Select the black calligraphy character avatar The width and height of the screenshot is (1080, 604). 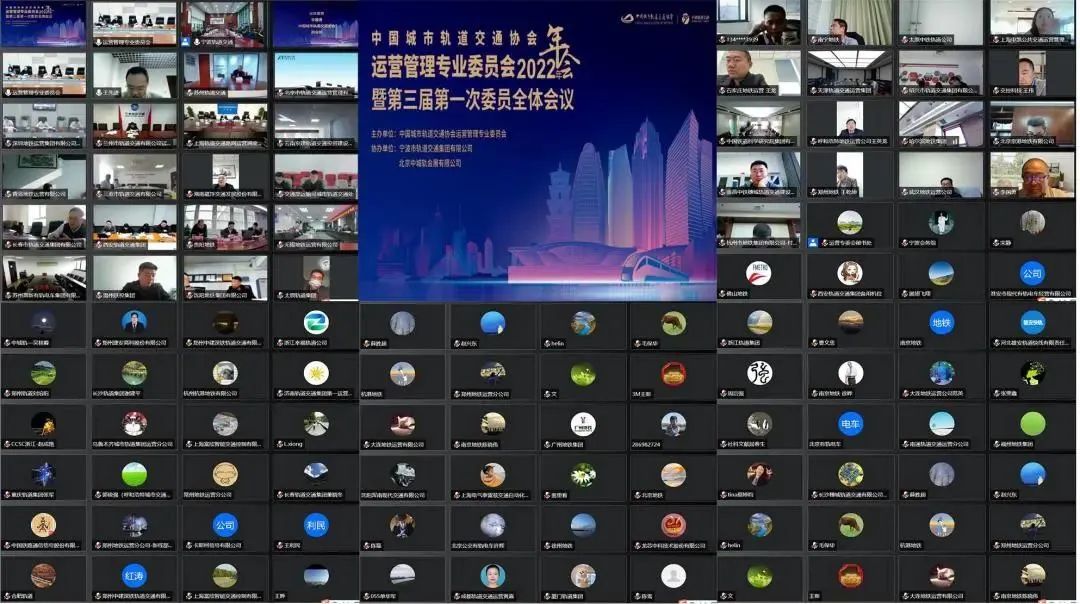pos(759,373)
